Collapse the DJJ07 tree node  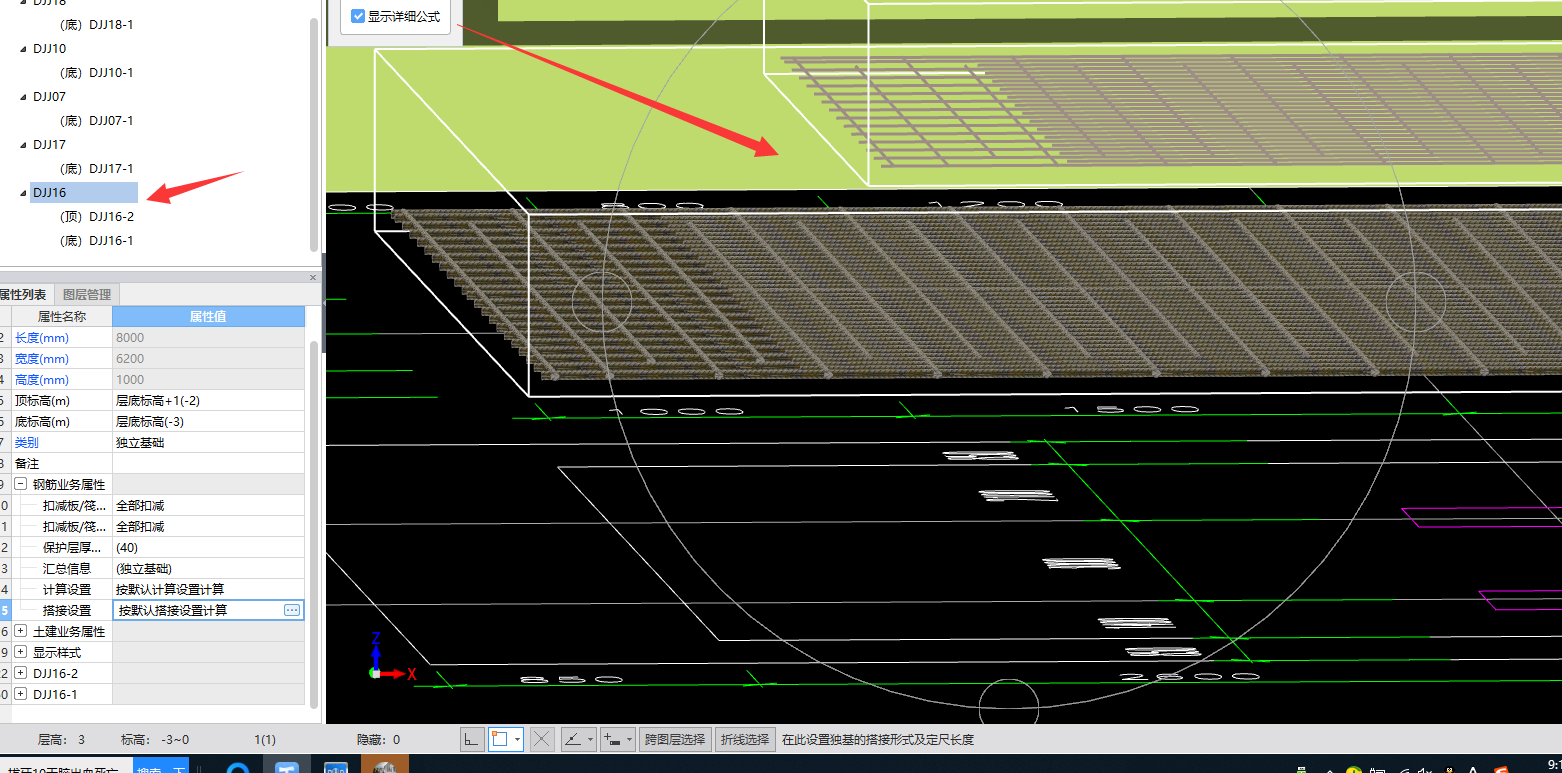[x=23, y=97]
